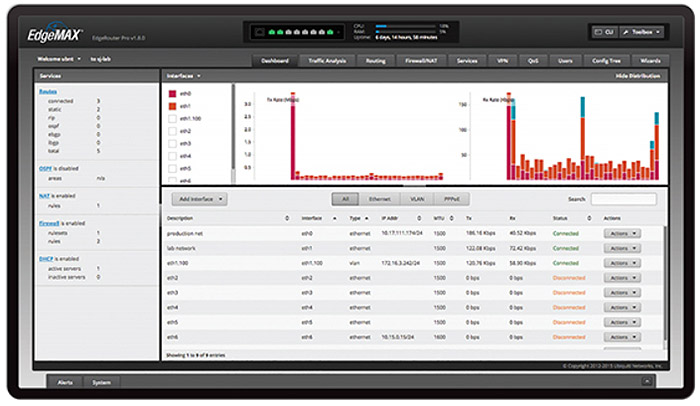Expand the bottom alerts panel arrow icon
The image size is (700, 406).
(x=646, y=381)
